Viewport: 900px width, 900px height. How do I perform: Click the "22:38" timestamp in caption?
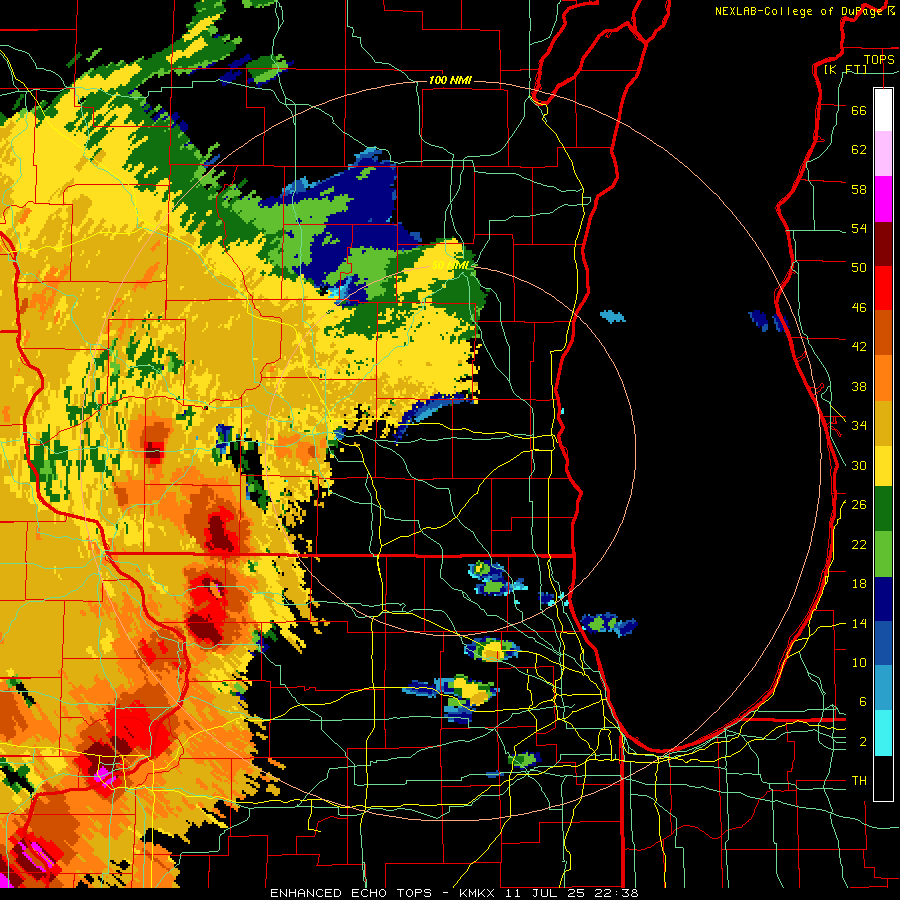click(x=618, y=893)
